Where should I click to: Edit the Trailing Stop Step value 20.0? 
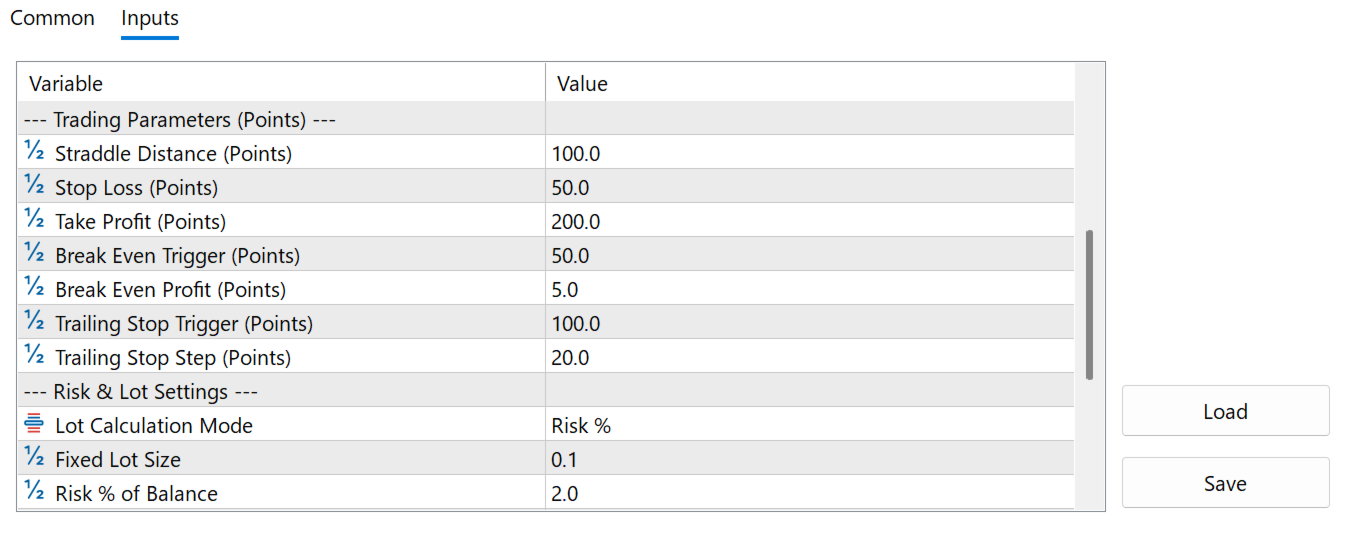pyautogui.click(x=808, y=358)
